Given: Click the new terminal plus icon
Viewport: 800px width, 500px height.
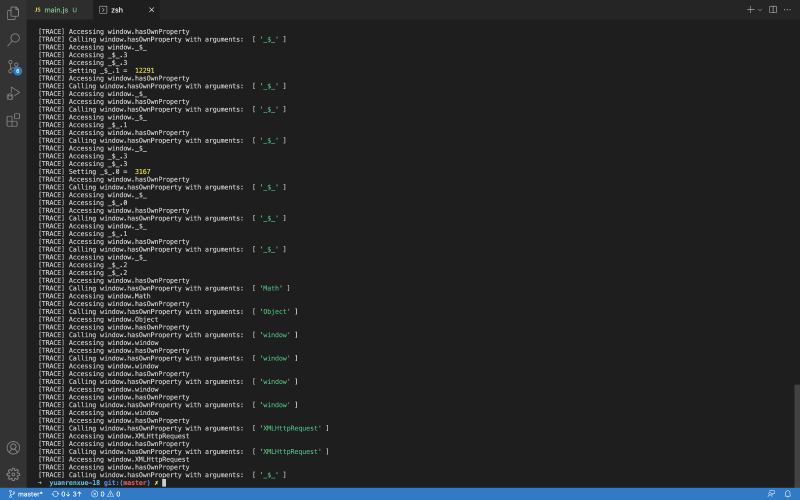Looking at the screenshot, I should (x=750, y=9).
